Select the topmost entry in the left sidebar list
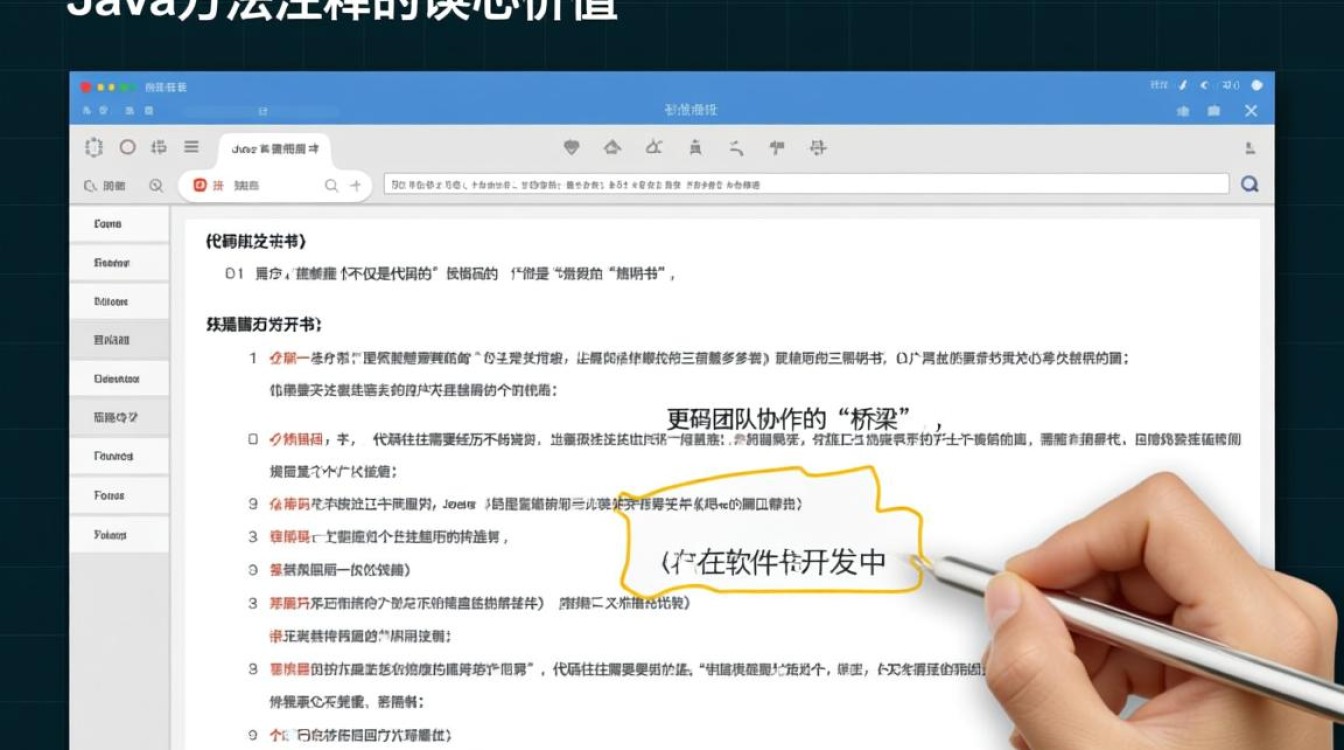 coord(119,224)
